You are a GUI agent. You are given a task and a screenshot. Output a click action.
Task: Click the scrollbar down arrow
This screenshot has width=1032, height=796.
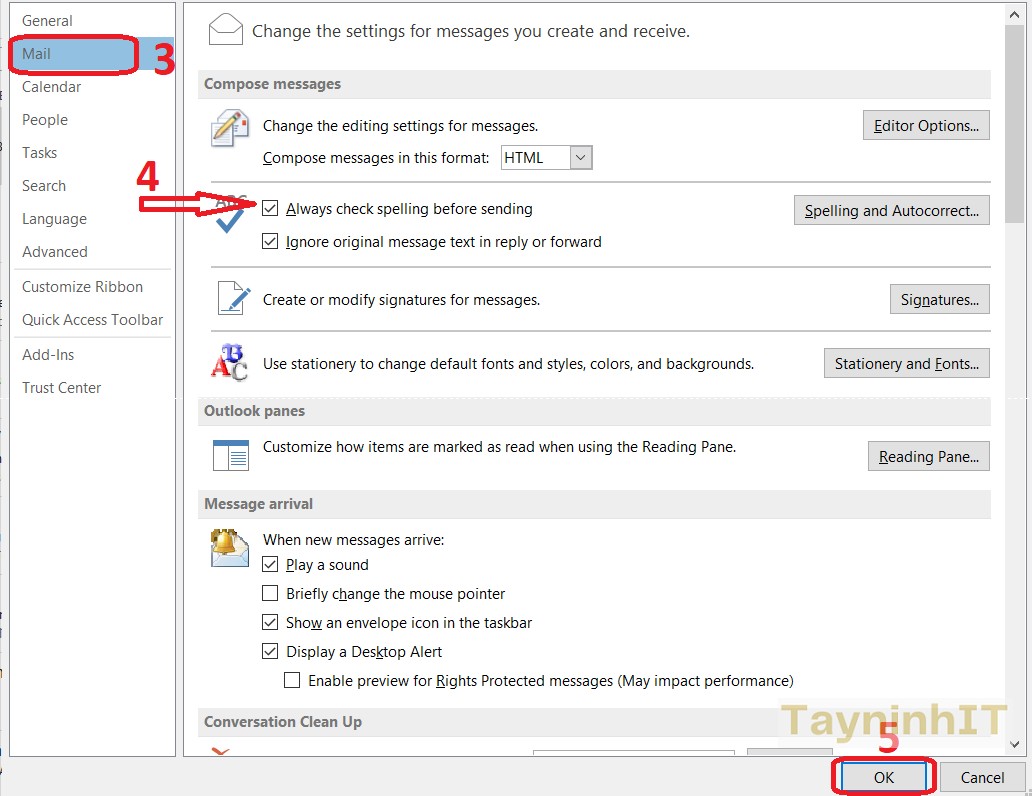pyautogui.click(x=1015, y=745)
